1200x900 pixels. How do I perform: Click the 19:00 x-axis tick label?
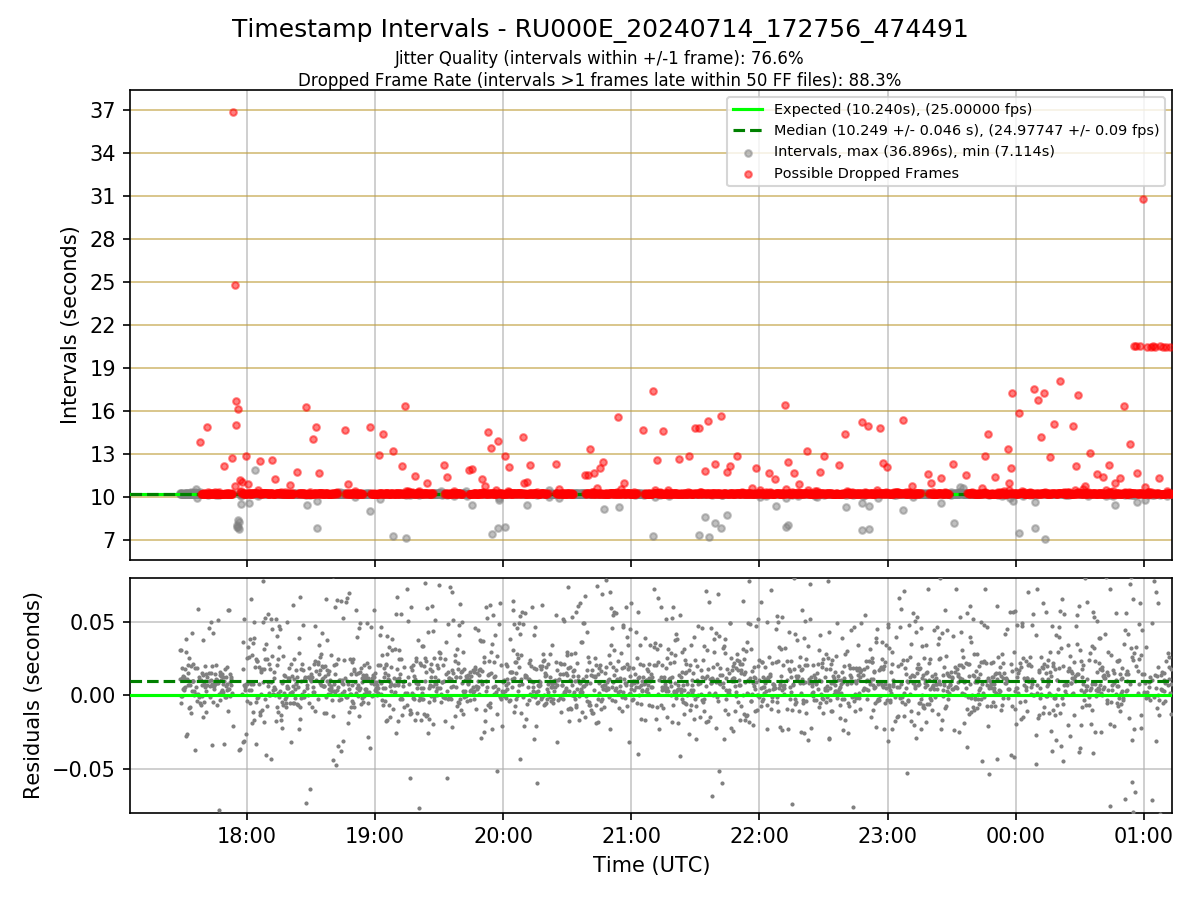pyautogui.click(x=375, y=835)
